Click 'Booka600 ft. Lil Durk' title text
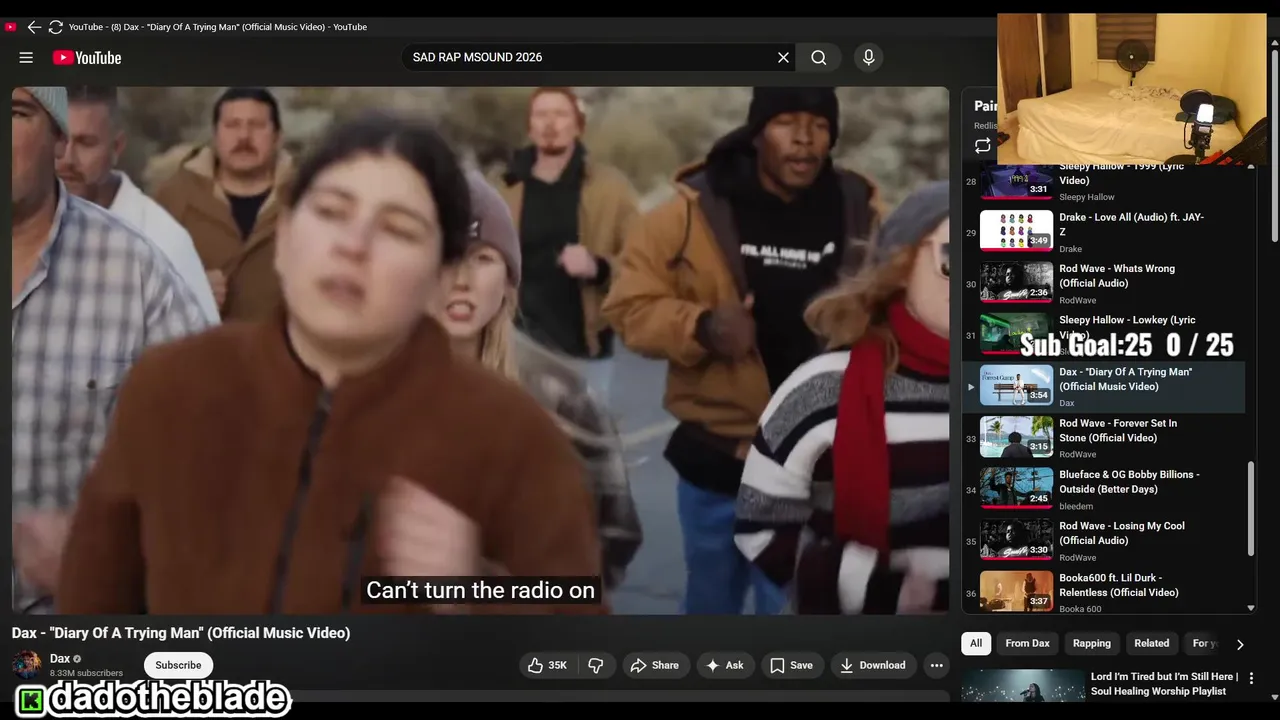Viewport: 1280px width, 720px height. tap(1119, 585)
